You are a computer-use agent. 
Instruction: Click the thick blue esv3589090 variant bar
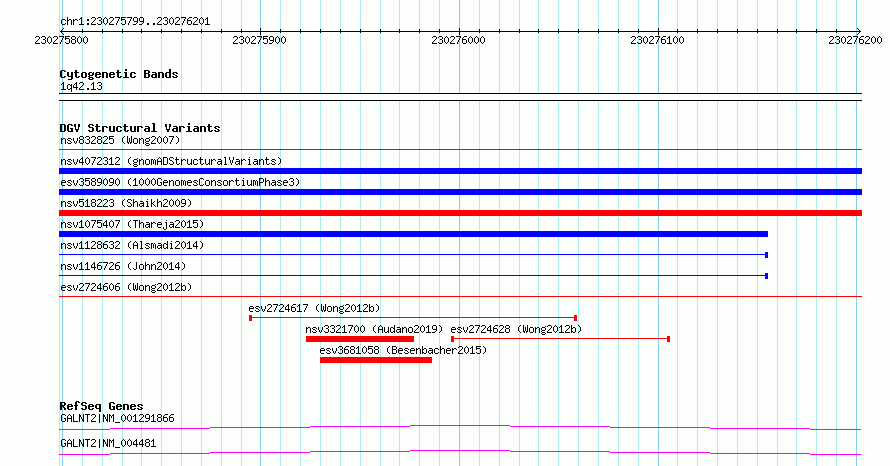coord(460,192)
